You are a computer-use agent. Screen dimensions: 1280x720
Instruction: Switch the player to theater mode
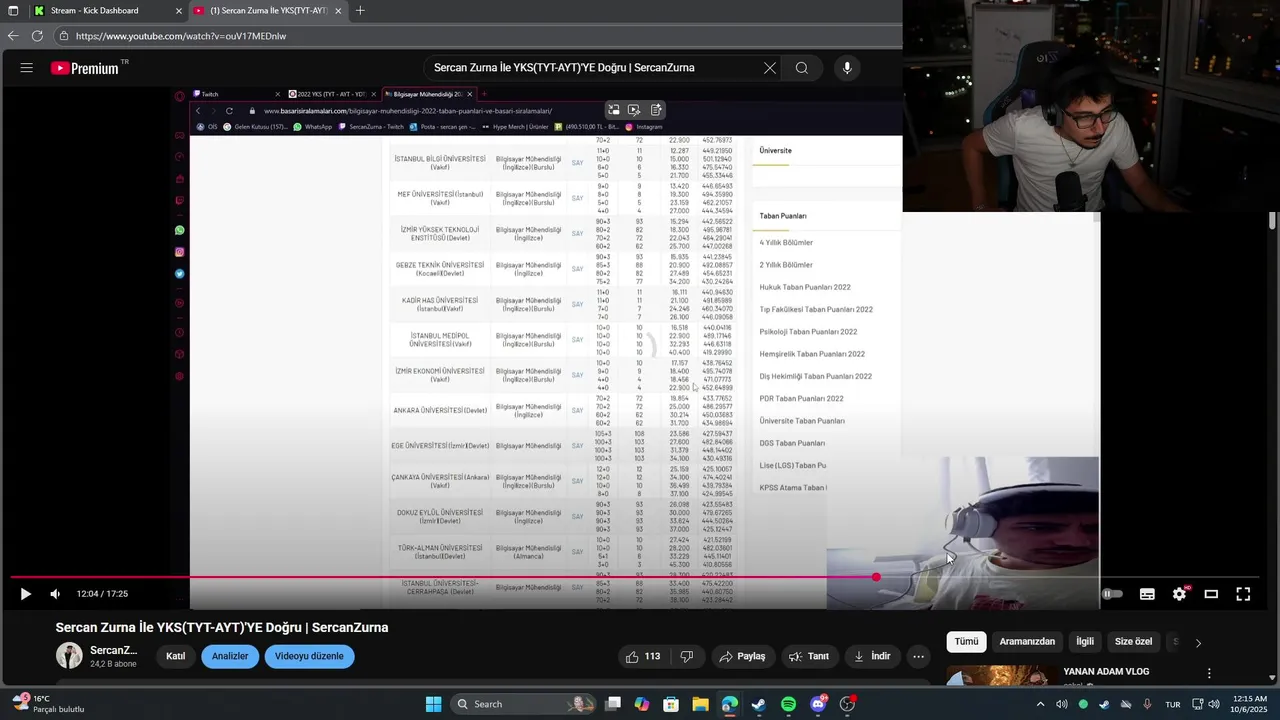1211,594
